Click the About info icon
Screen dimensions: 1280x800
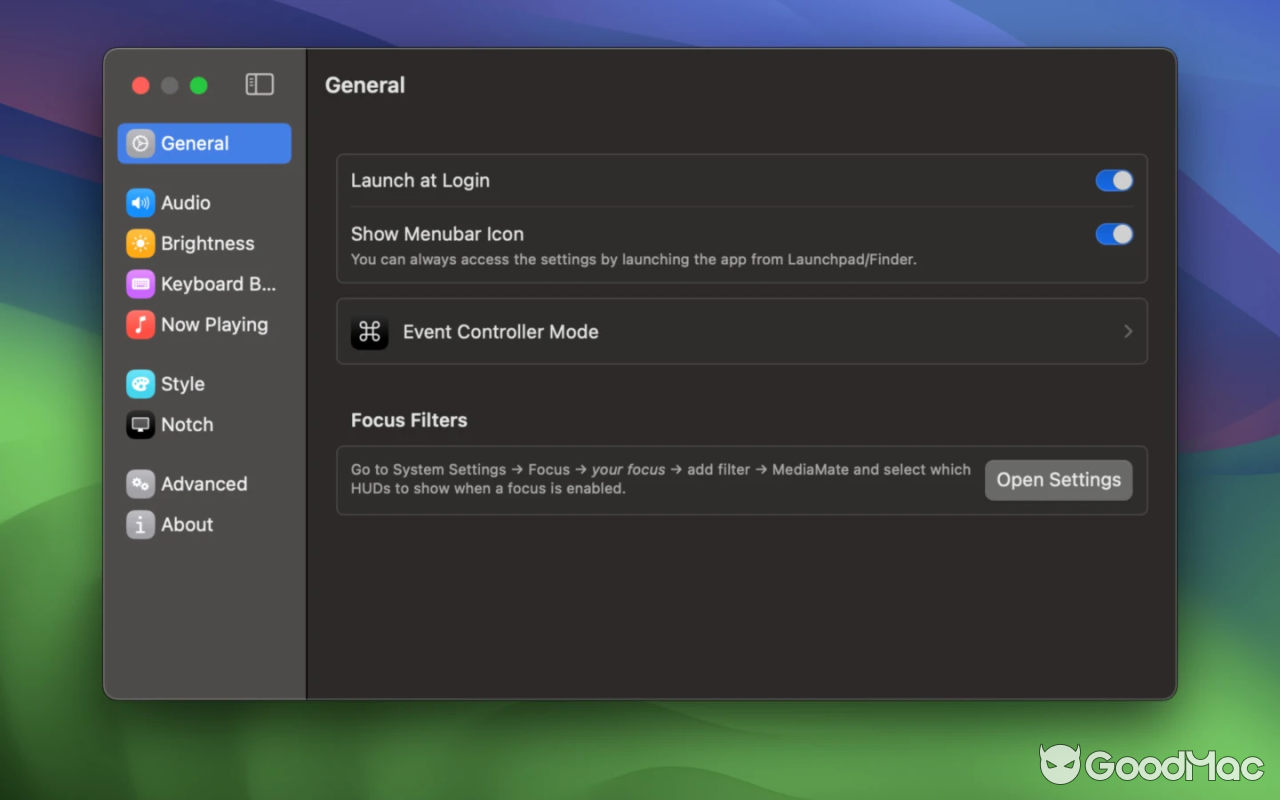tap(139, 524)
